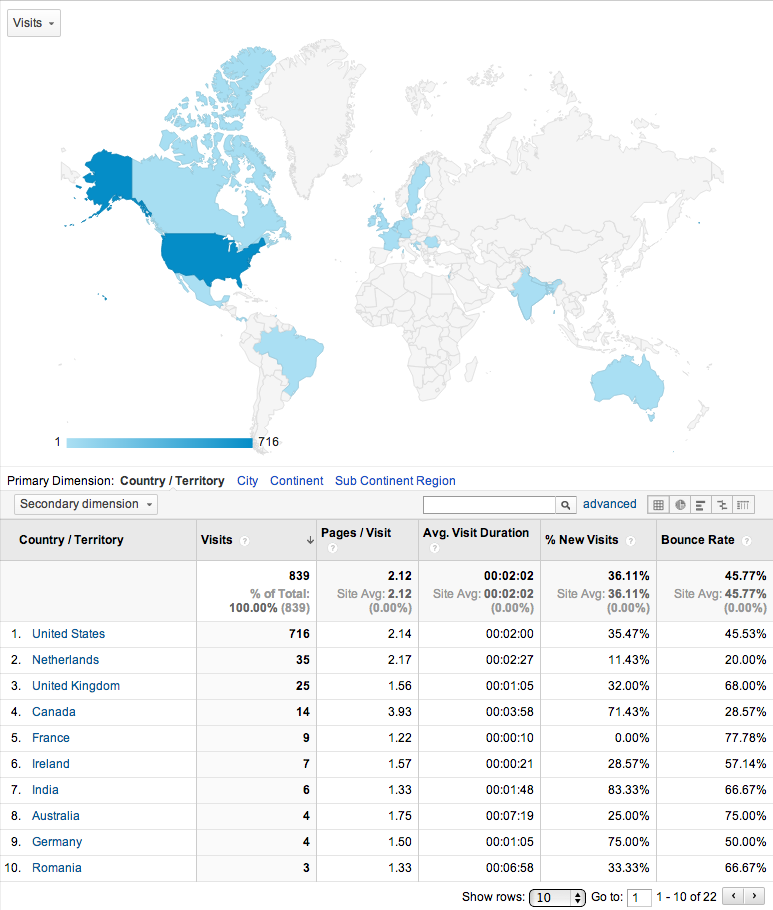773x910 pixels.
Task: Click the 1 - 10 of 22 text
Action: (x=687, y=897)
